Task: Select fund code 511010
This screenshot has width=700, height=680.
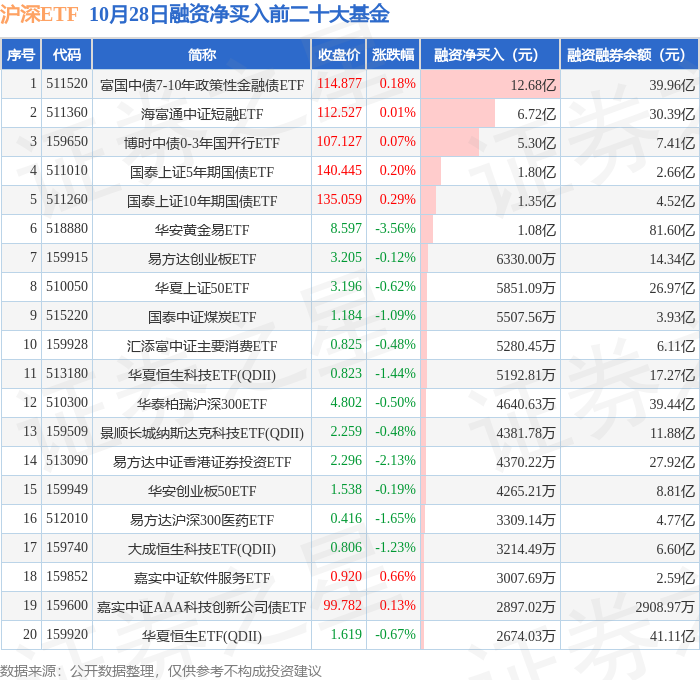Action: [x=67, y=171]
